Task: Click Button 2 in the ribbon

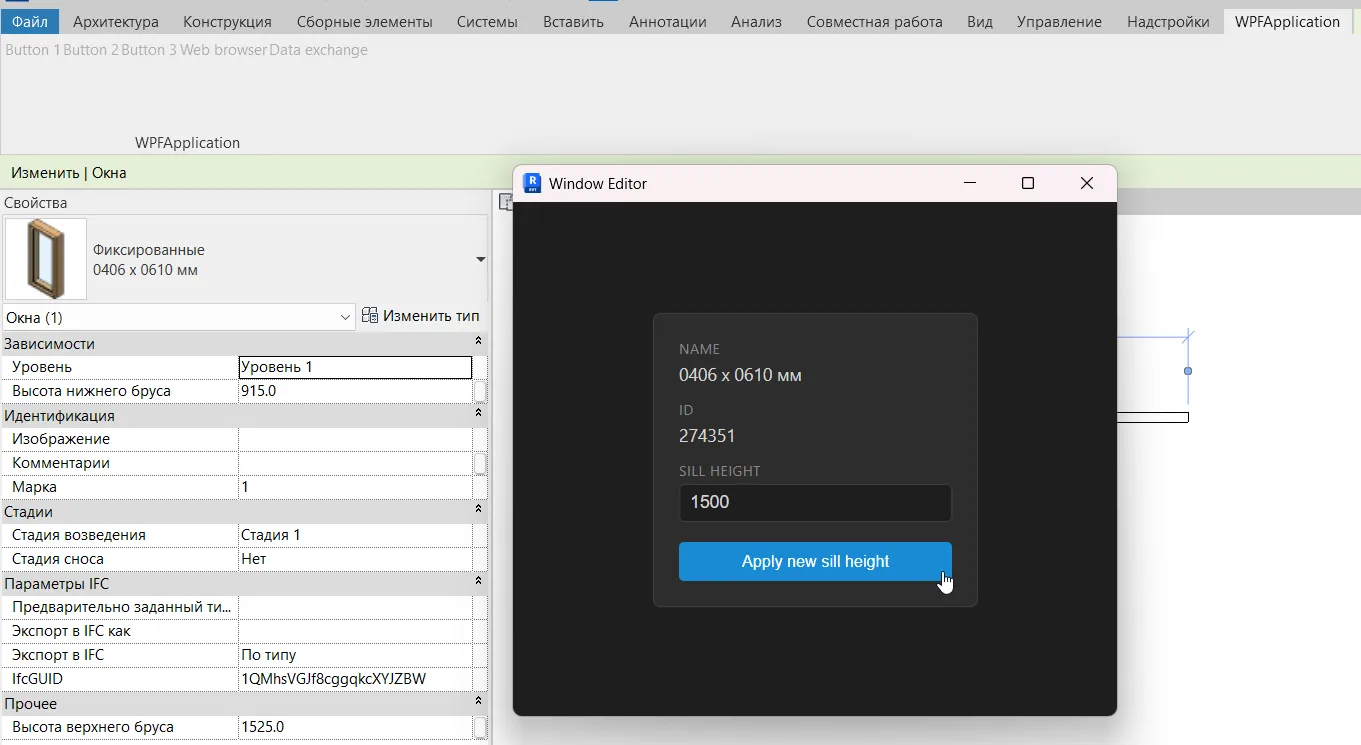Action: [x=91, y=50]
